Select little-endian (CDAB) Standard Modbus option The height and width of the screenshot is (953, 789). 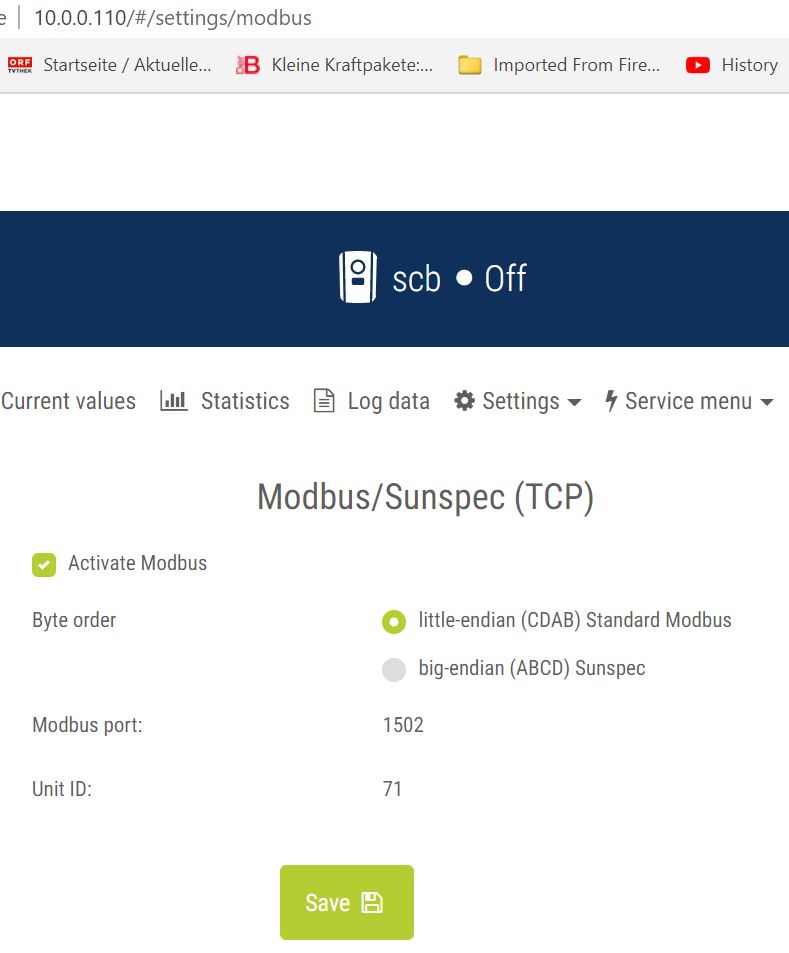pos(394,621)
